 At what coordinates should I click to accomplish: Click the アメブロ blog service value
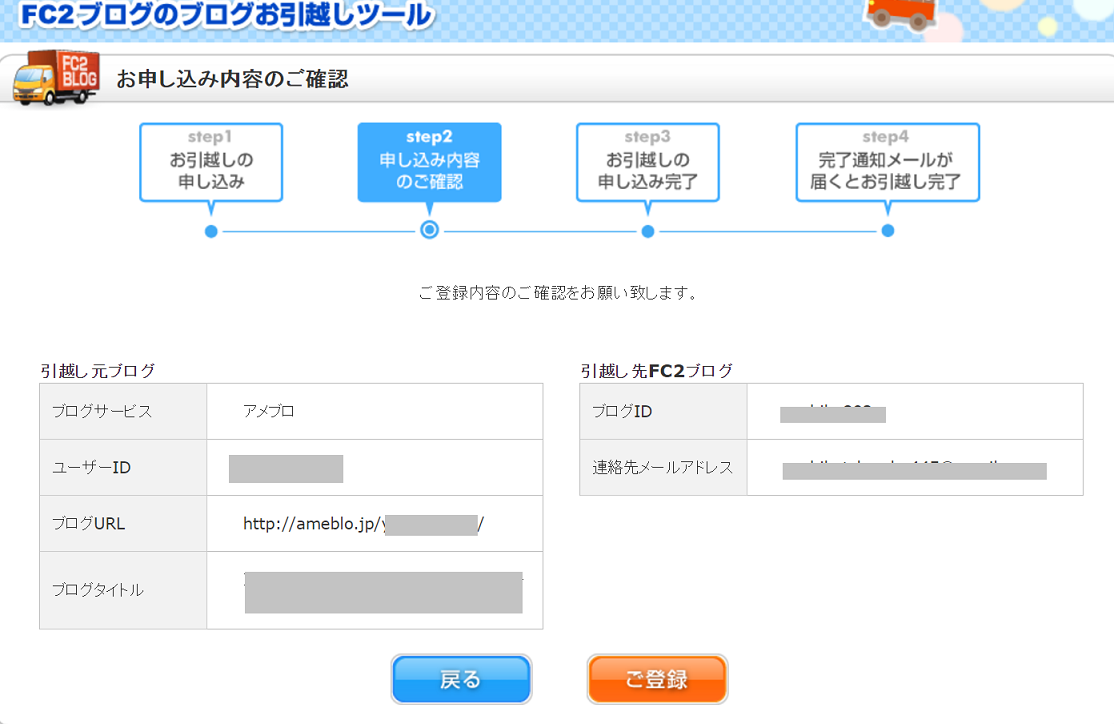pyautogui.click(x=268, y=411)
